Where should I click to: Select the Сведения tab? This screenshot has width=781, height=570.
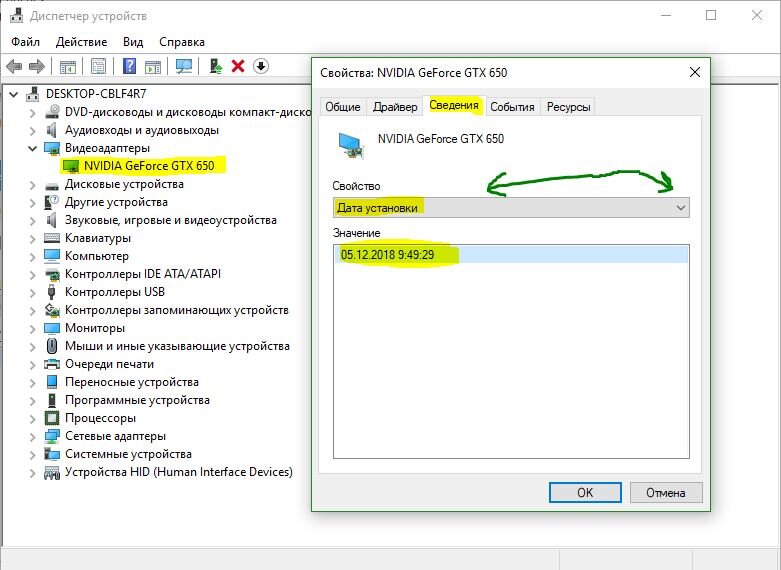click(454, 105)
